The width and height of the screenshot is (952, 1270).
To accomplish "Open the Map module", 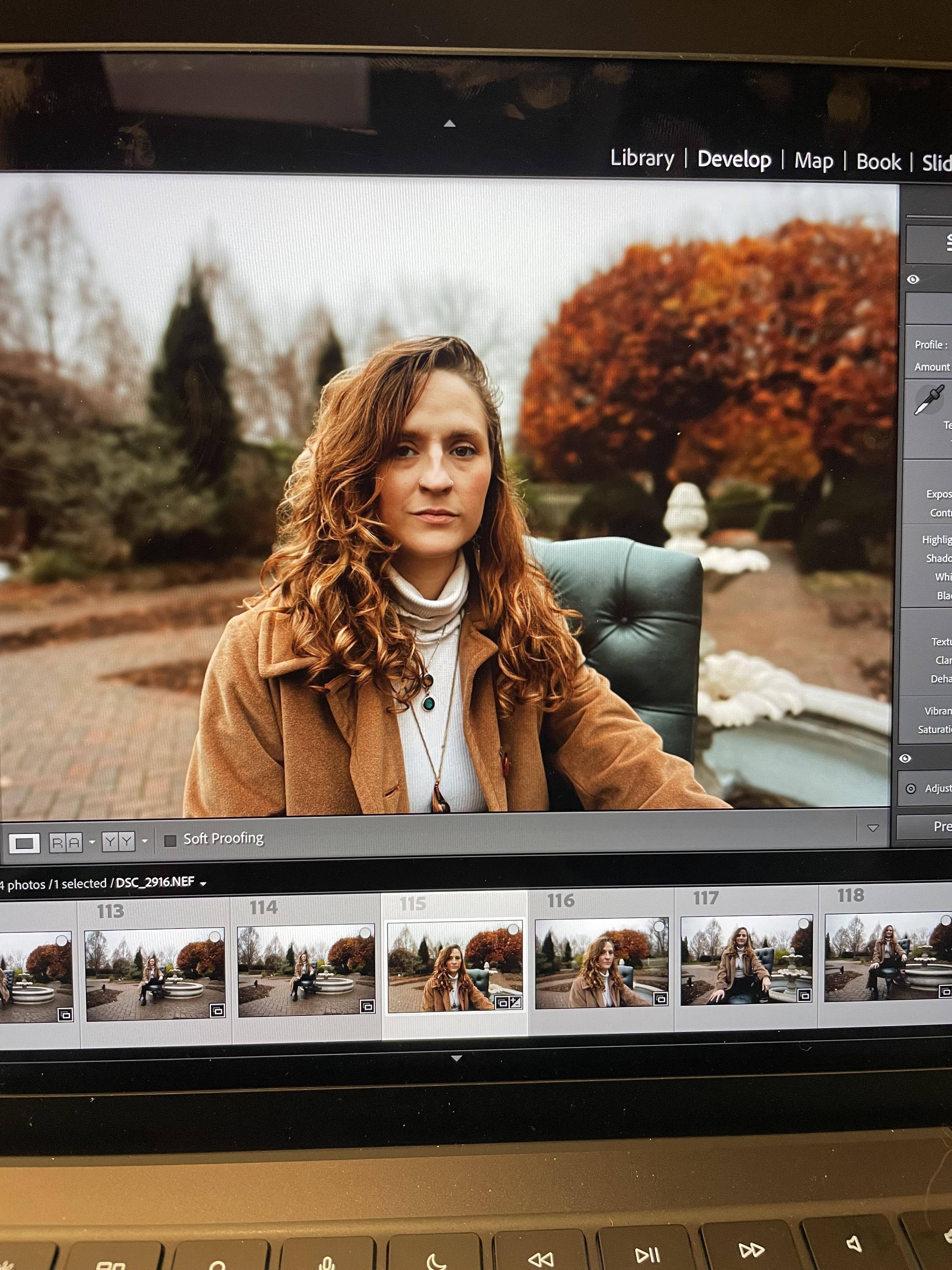I will tap(814, 161).
